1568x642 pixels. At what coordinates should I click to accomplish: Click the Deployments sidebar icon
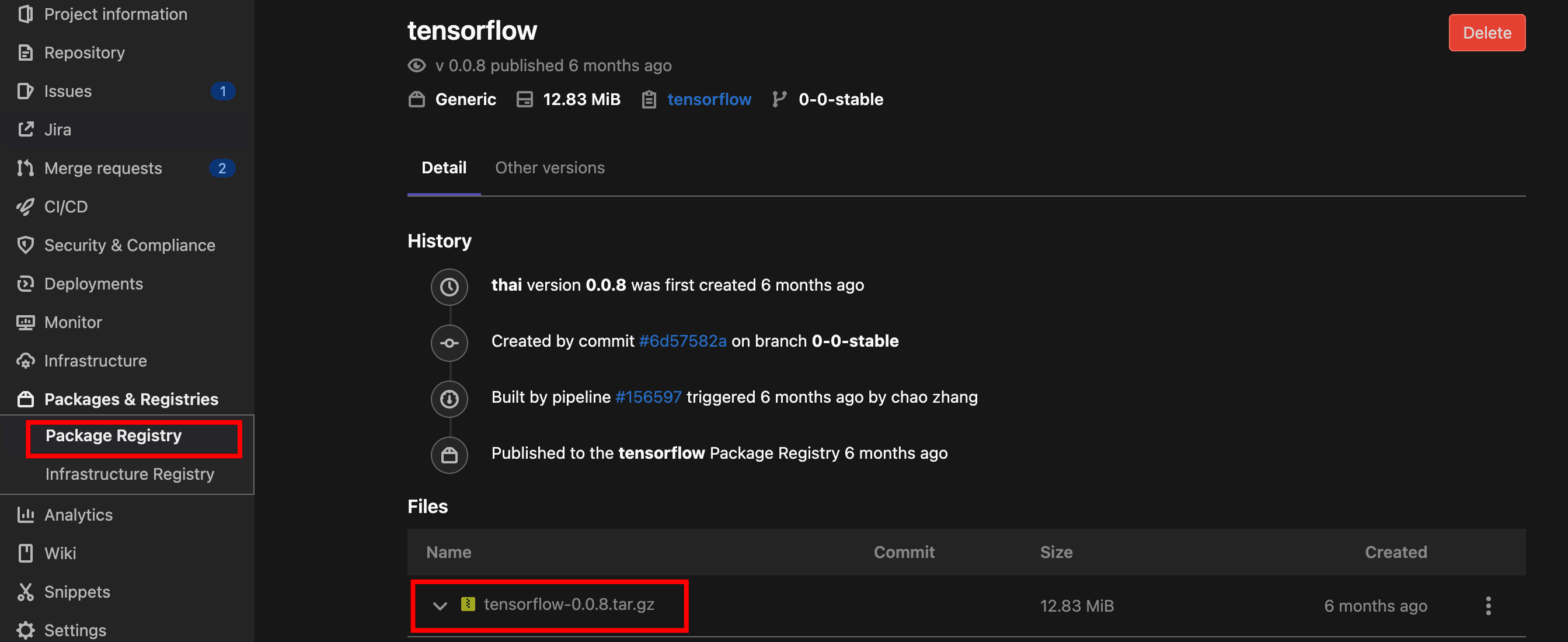coord(25,284)
